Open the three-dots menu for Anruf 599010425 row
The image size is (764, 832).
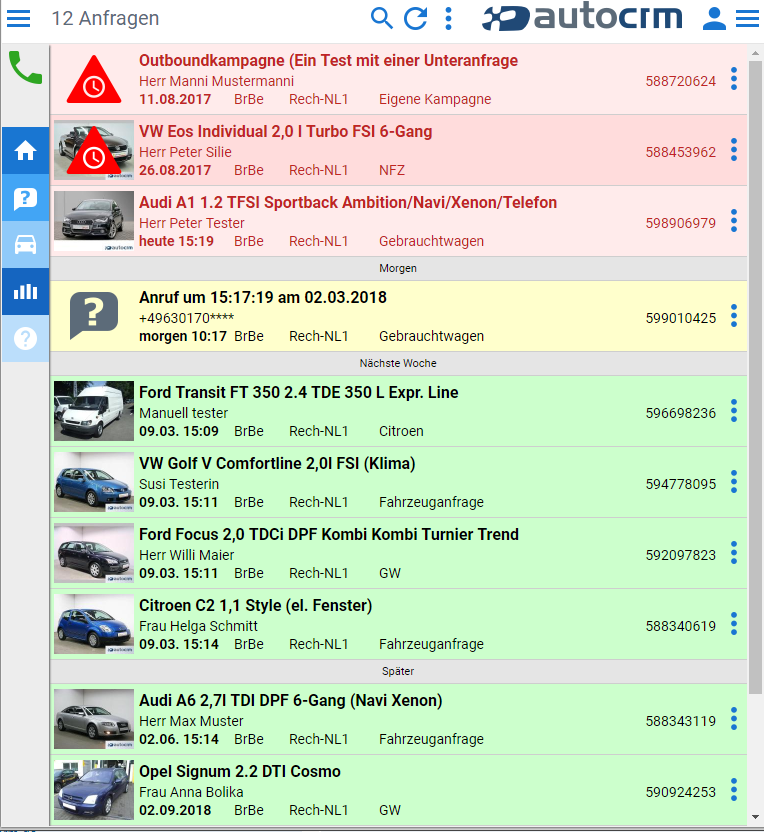[734, 316]
